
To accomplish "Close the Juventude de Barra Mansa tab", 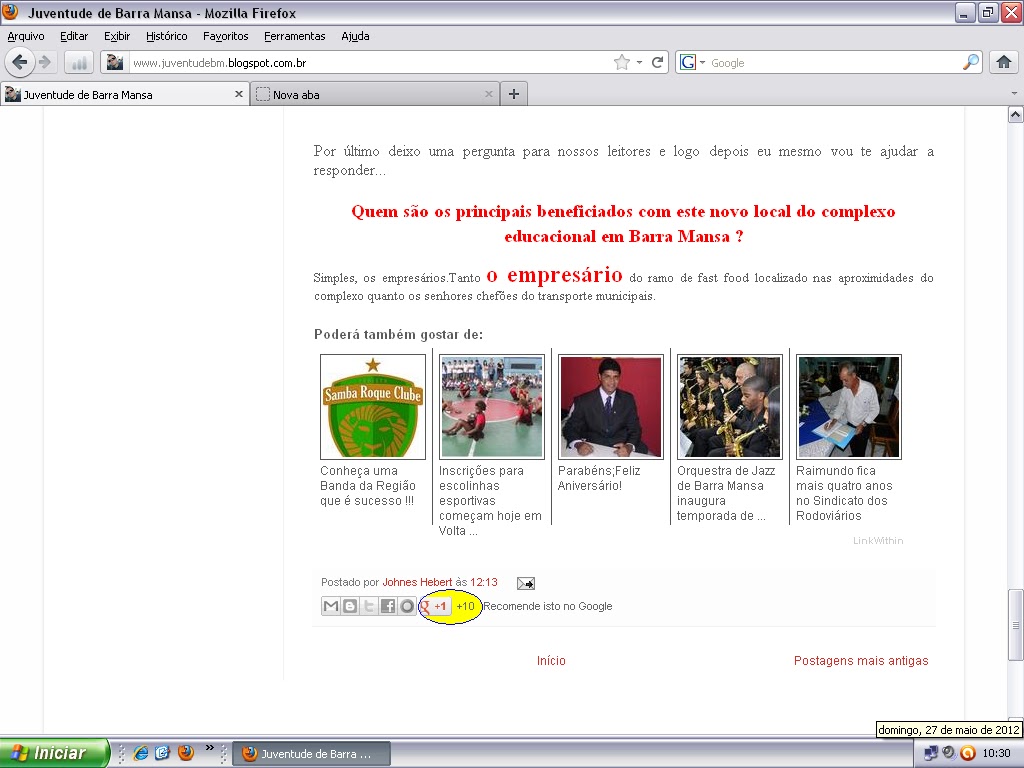I will point(238,95).
